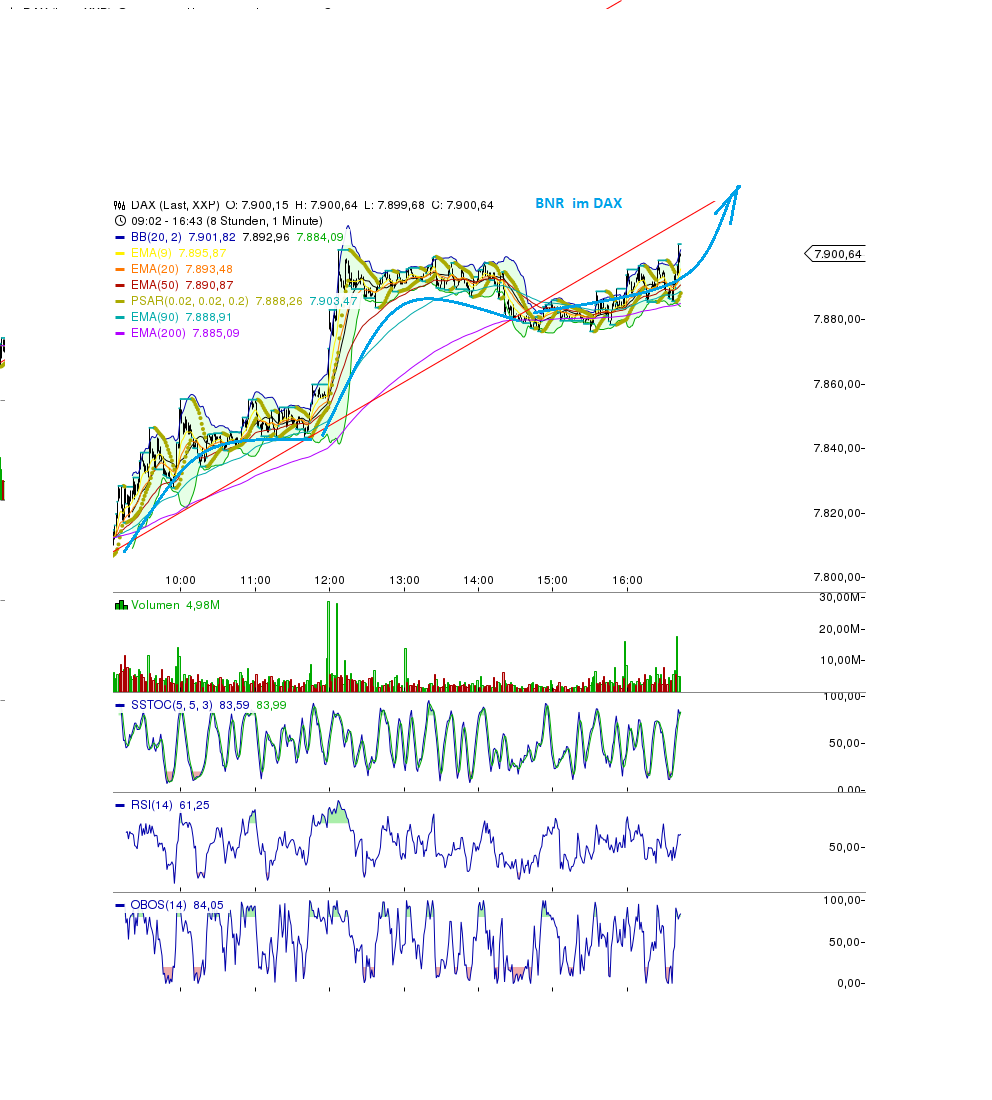Click the 7.860,00 price axis label
This screenshot has width=992, height=1100.
tap(838, 384)
